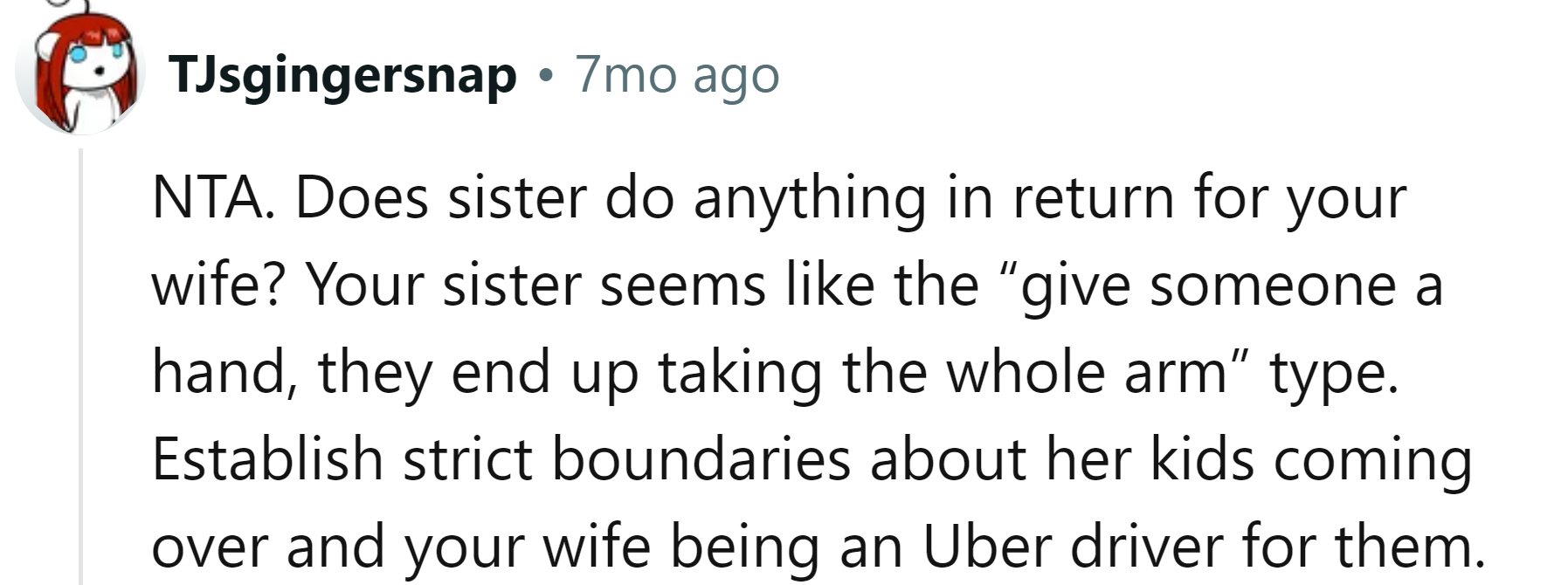Click the word "strict" in the comment
The height and width of the screenshot is (585, 1568).
click(467, 459)
